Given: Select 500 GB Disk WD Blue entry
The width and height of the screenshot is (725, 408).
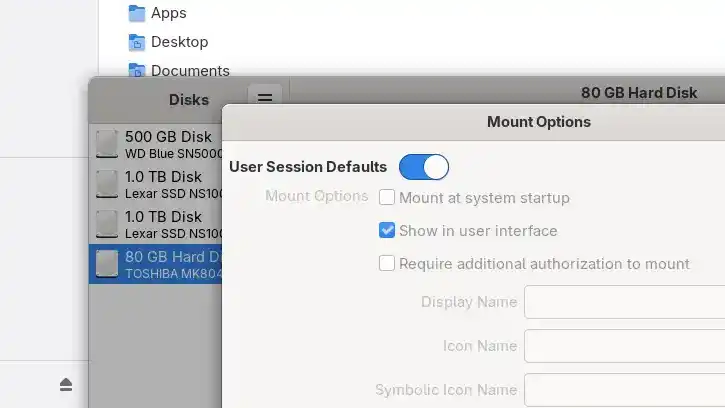Looking at the screenshot, I should point(167,144).
